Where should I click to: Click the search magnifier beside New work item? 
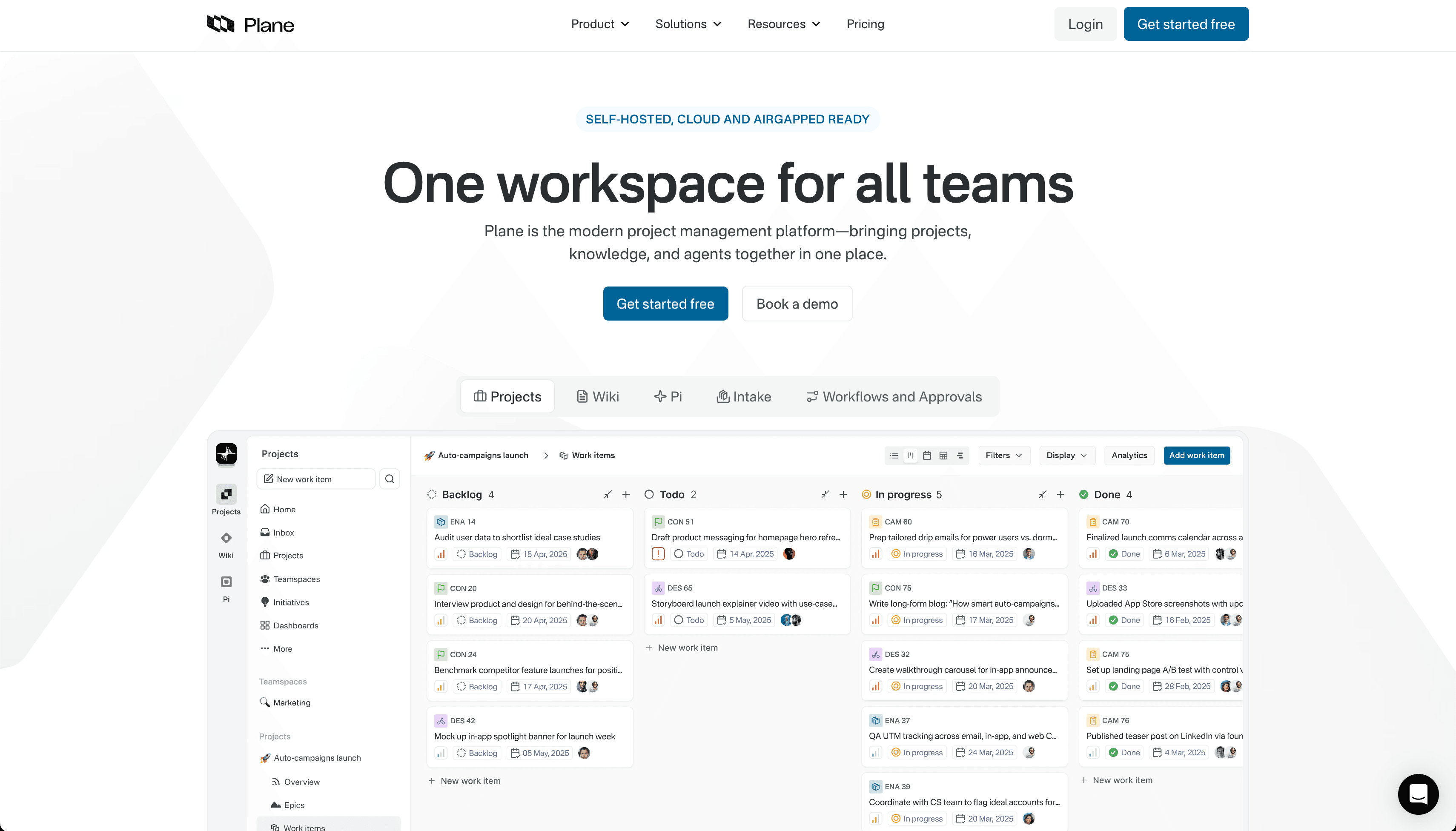(390, 479)
